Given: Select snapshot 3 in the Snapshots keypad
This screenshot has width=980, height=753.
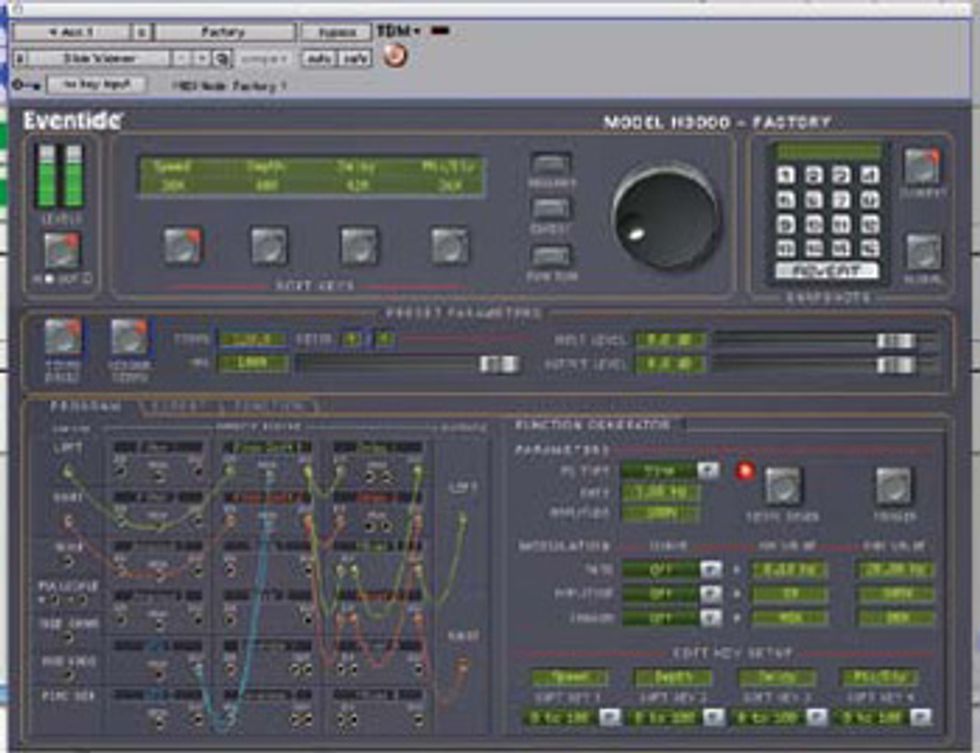Looking at the screenshot, I should (x=841, y=175).
